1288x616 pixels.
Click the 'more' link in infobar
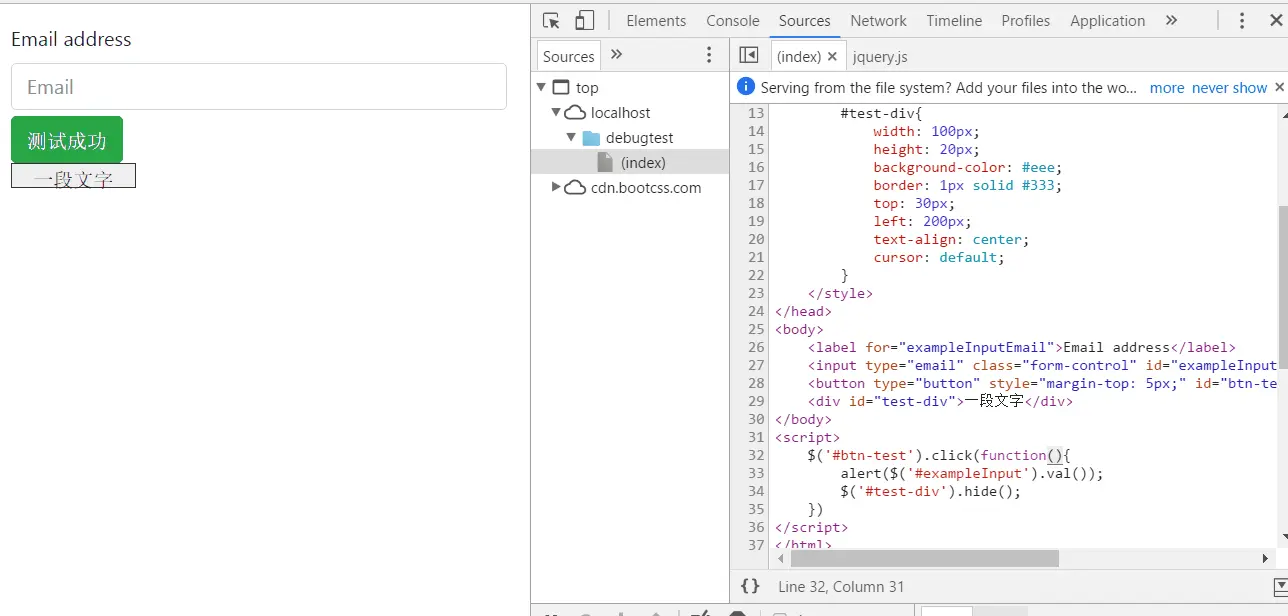pyautogui.click(x=1167, y=88)
